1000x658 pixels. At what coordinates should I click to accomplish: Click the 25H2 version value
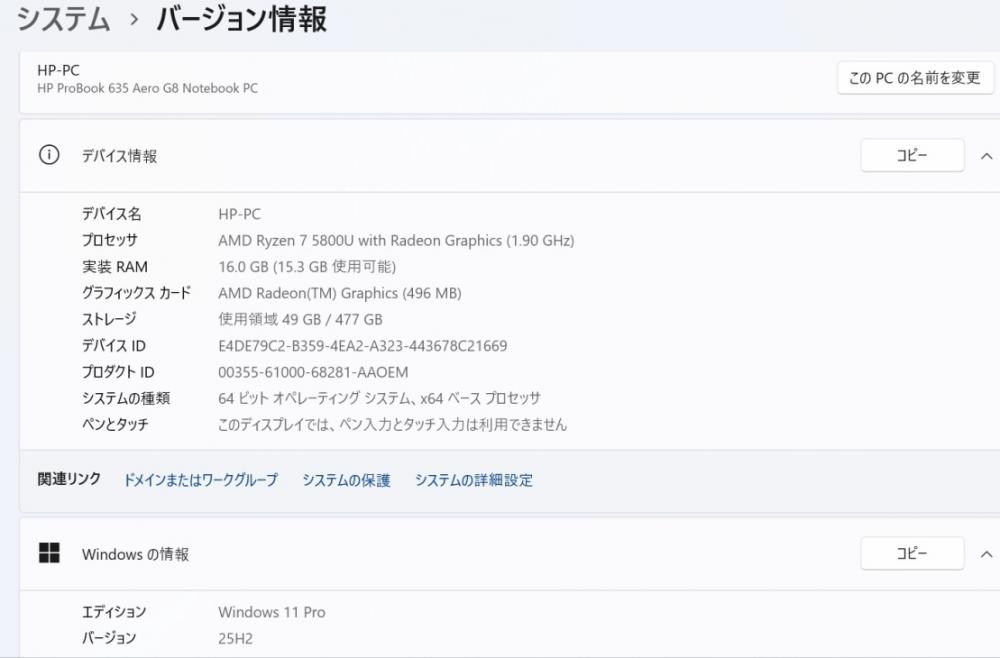click(x=235, y=638)
